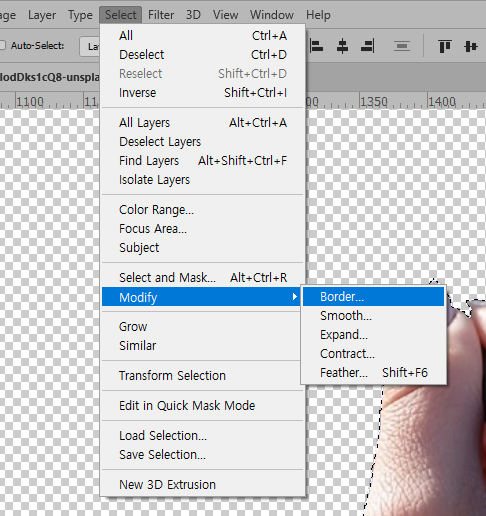The width and height of the screenshot is (486, 516).
Task: Click the unsplash document tab
Action: tap(50, 77)
